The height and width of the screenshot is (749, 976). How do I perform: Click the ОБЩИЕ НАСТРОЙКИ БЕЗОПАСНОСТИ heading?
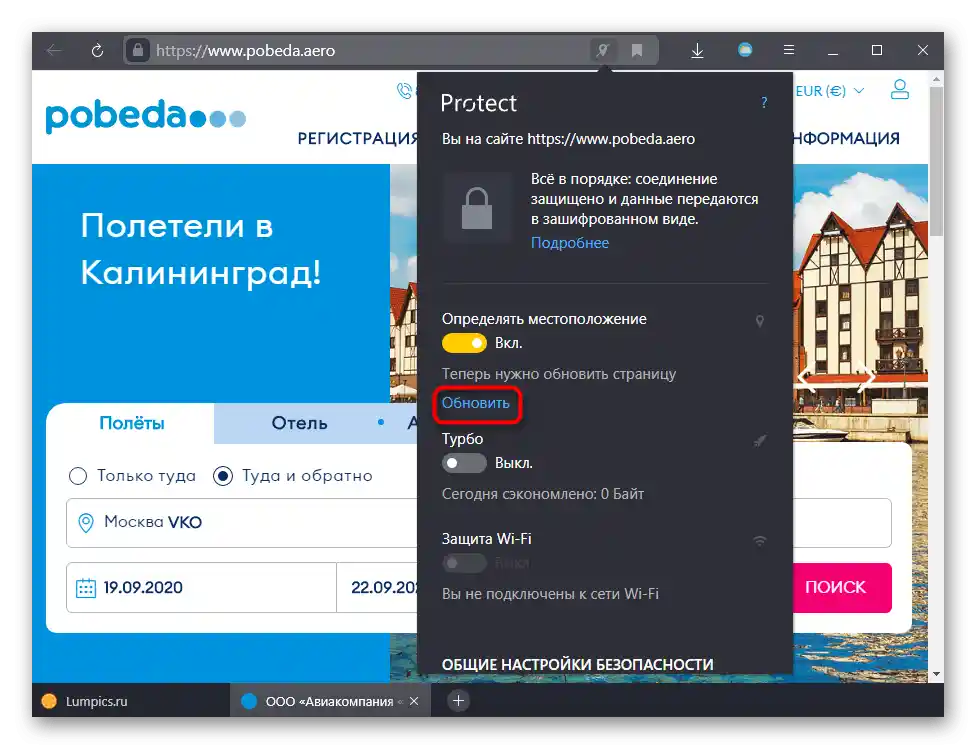577,664
